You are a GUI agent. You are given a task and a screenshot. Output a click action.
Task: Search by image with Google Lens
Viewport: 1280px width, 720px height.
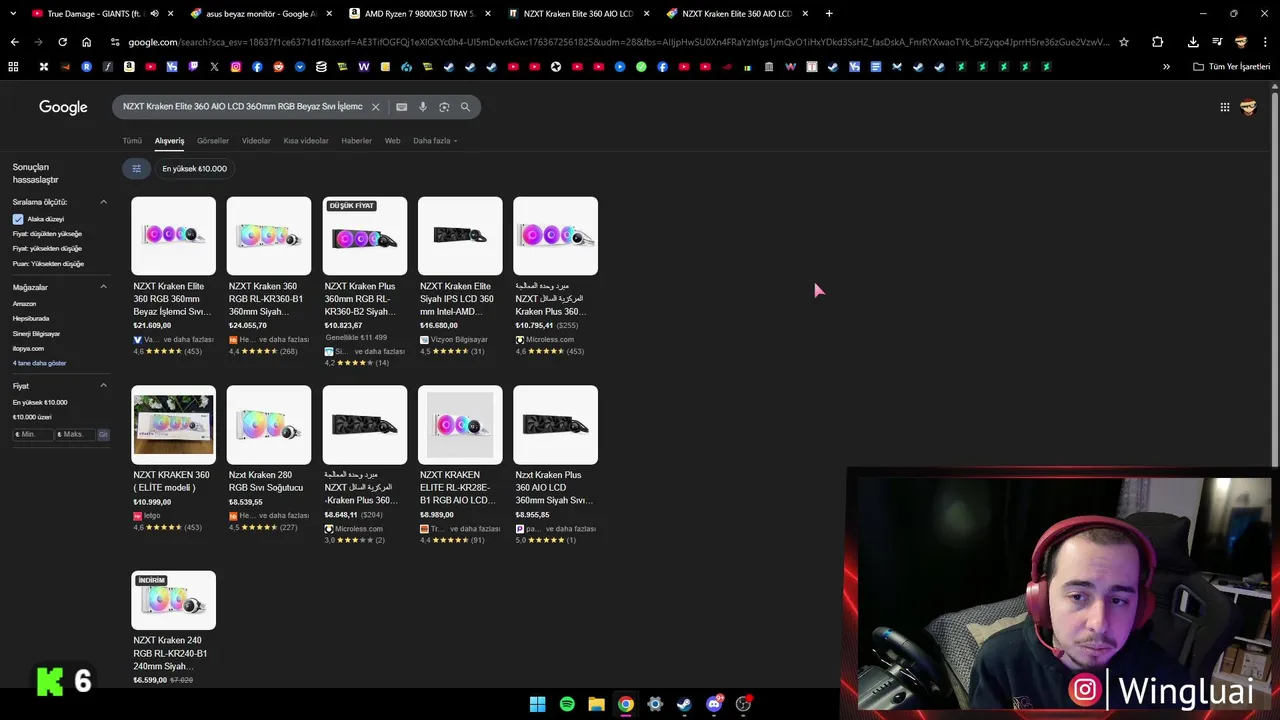coord(444,107)
